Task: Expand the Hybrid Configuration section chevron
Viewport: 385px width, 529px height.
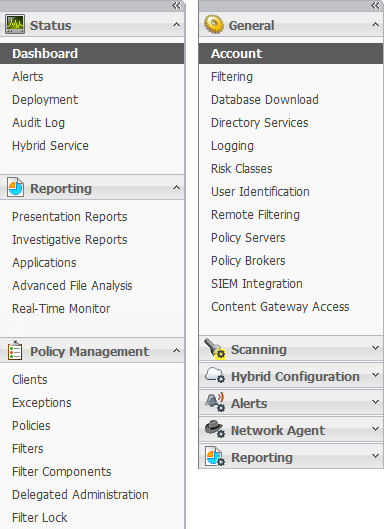Action: [375, 375]
